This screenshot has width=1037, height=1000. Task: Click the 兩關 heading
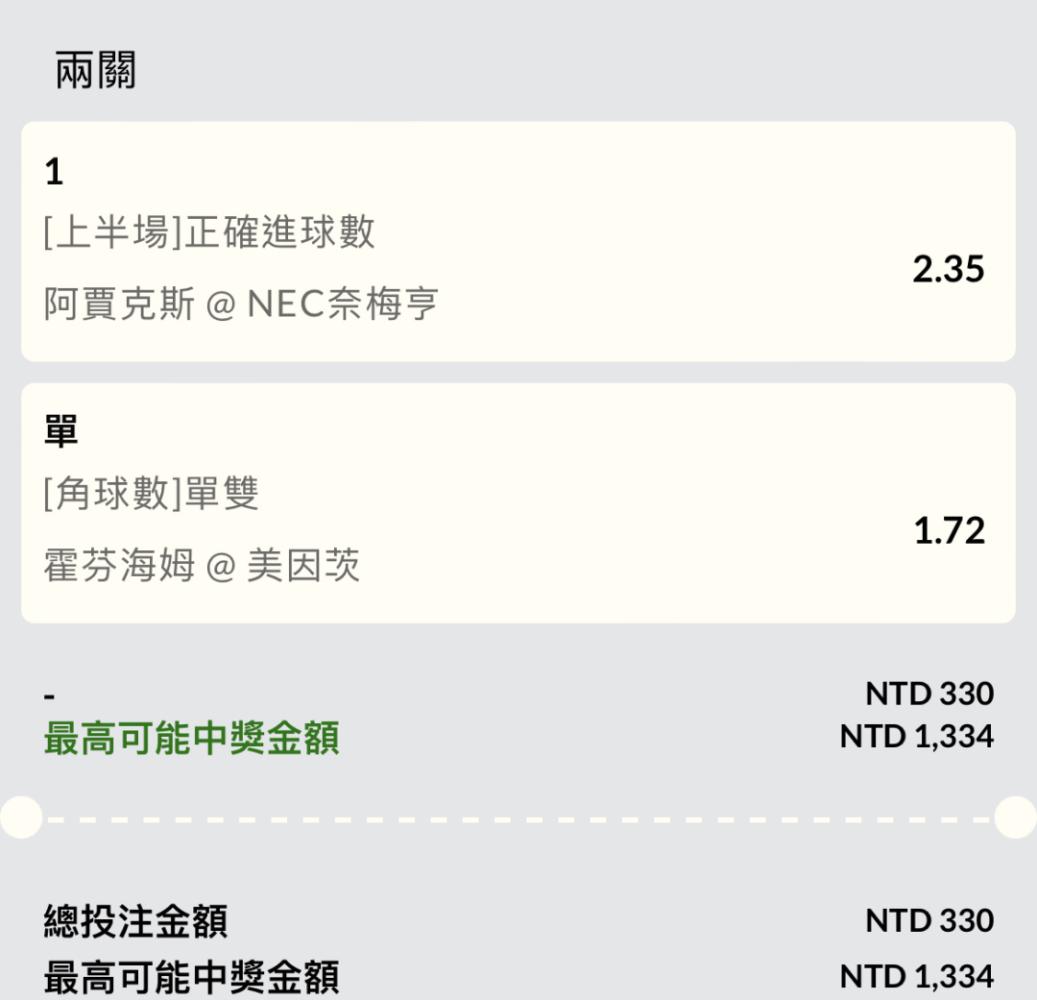coord(95,70)
